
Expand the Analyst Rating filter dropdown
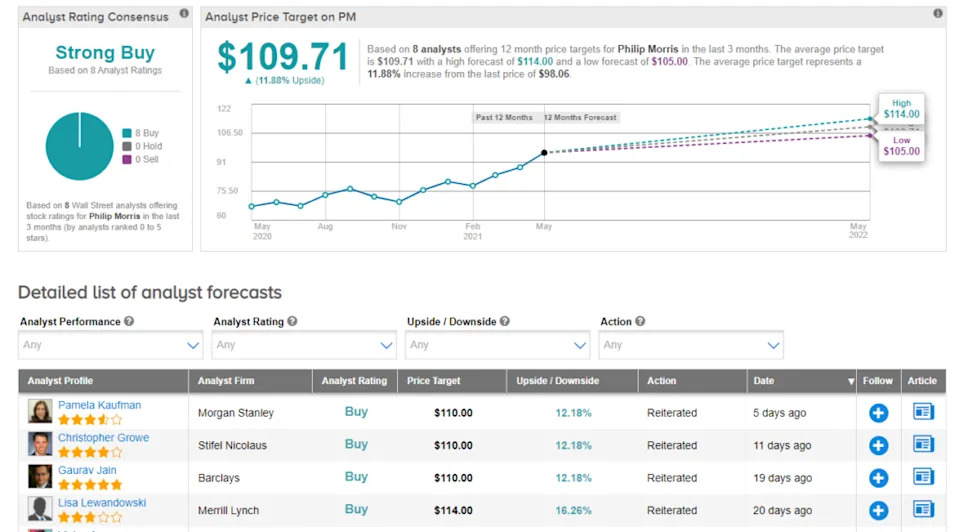pos(304,345)
